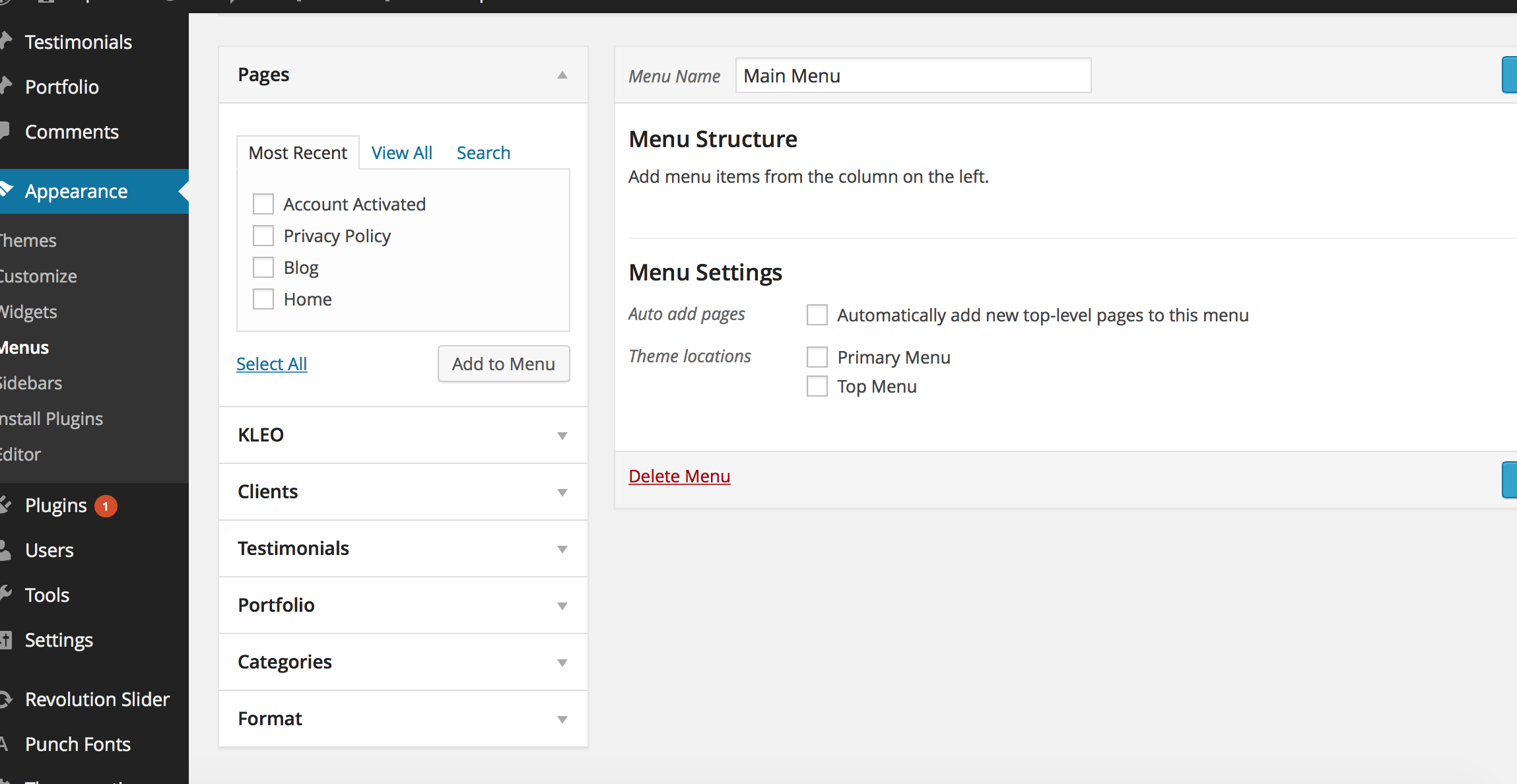The width and height of the screenshot is (1517, 784).
Task: Open the Search tab in Pages
Action: pos(483,153)
